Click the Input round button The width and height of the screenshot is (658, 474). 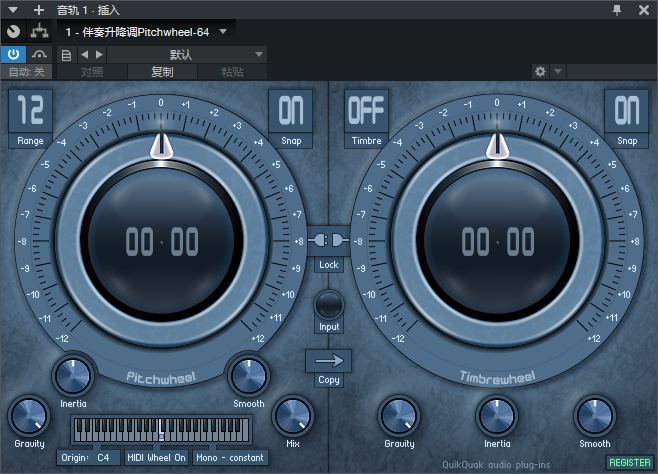point(329,305)
